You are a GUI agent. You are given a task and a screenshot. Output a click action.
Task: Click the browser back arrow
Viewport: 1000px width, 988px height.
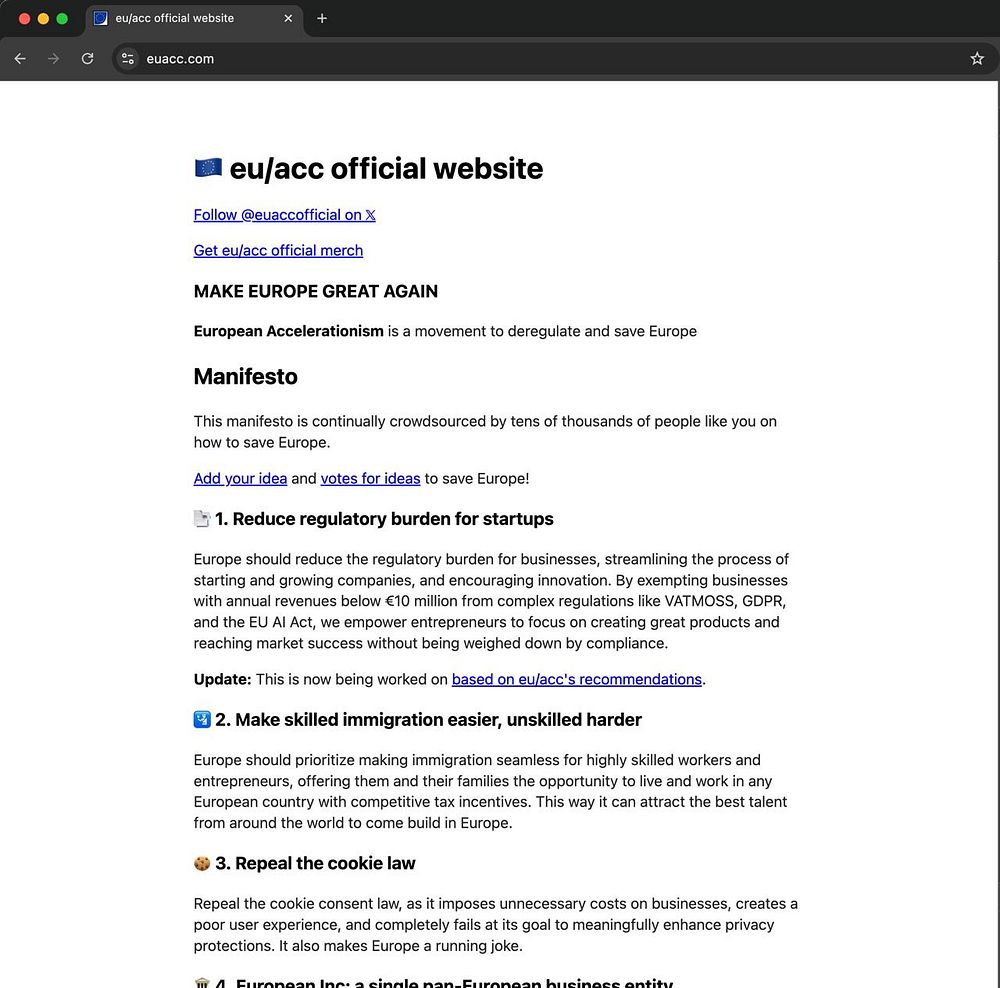coord(20,59)
